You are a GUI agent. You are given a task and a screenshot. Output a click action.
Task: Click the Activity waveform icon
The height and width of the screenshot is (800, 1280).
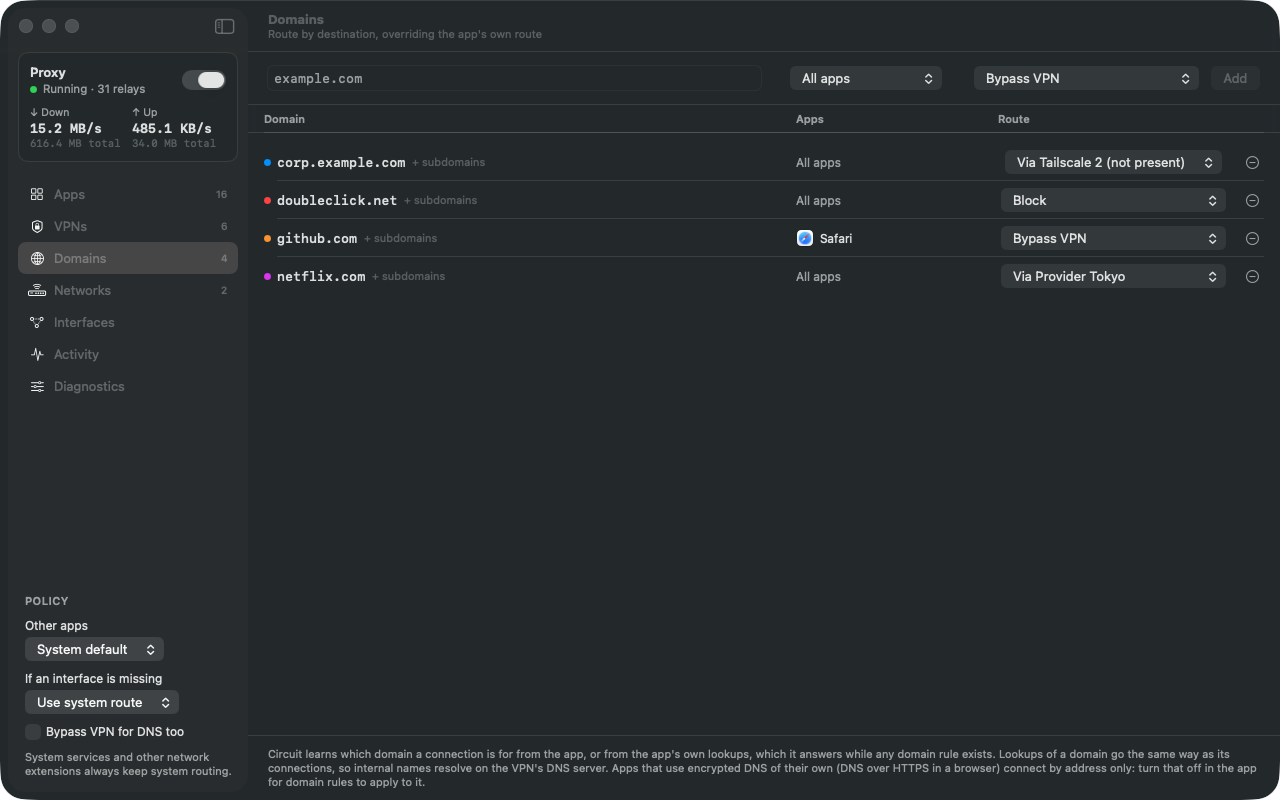(x=37, y=354)
